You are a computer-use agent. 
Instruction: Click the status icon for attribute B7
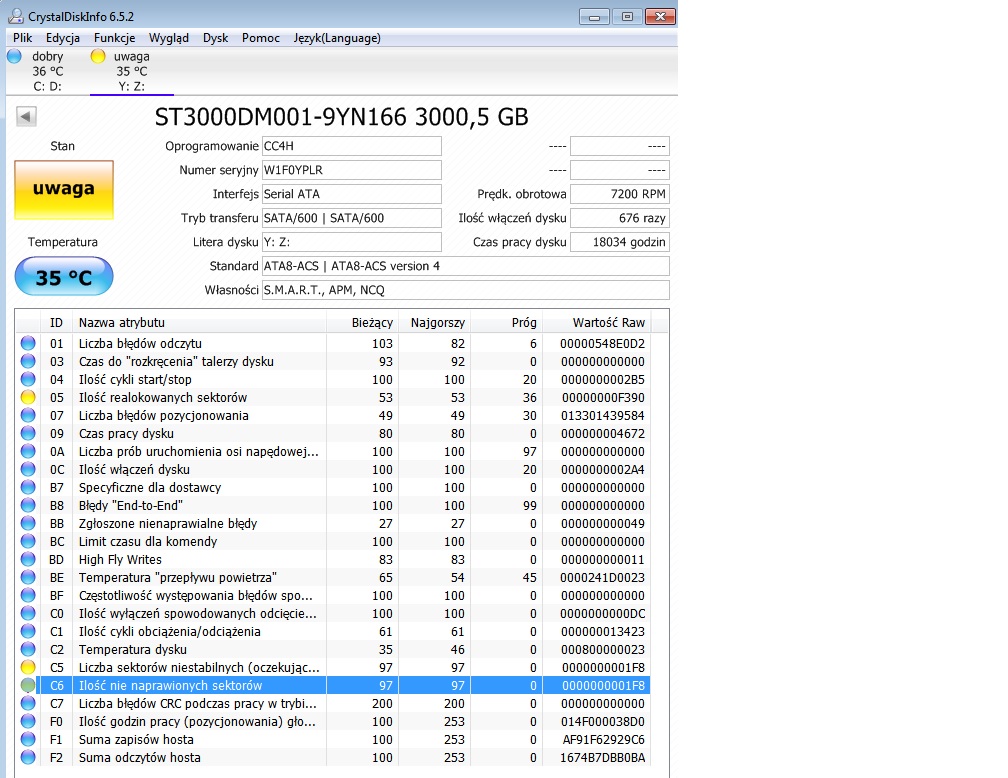pyautogui.click(x=28, y=487)
